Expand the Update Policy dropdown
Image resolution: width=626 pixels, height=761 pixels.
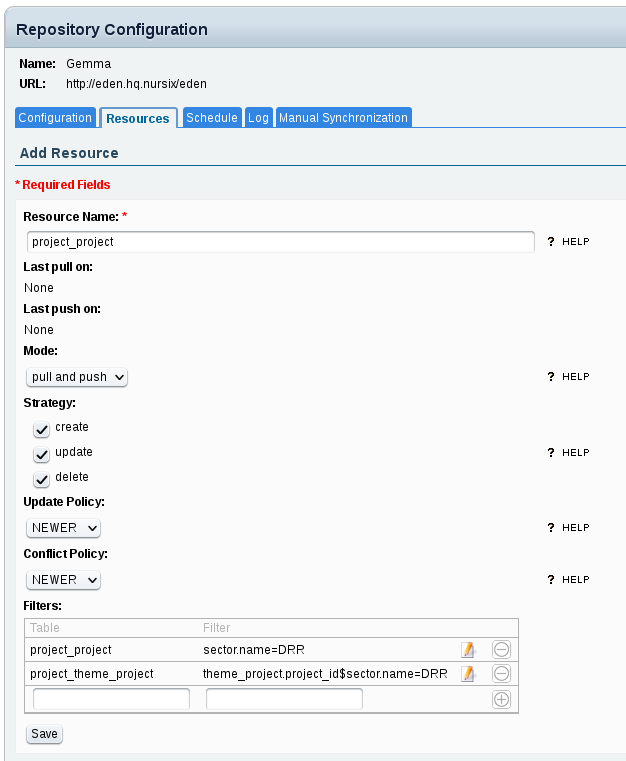coord(64,527)
